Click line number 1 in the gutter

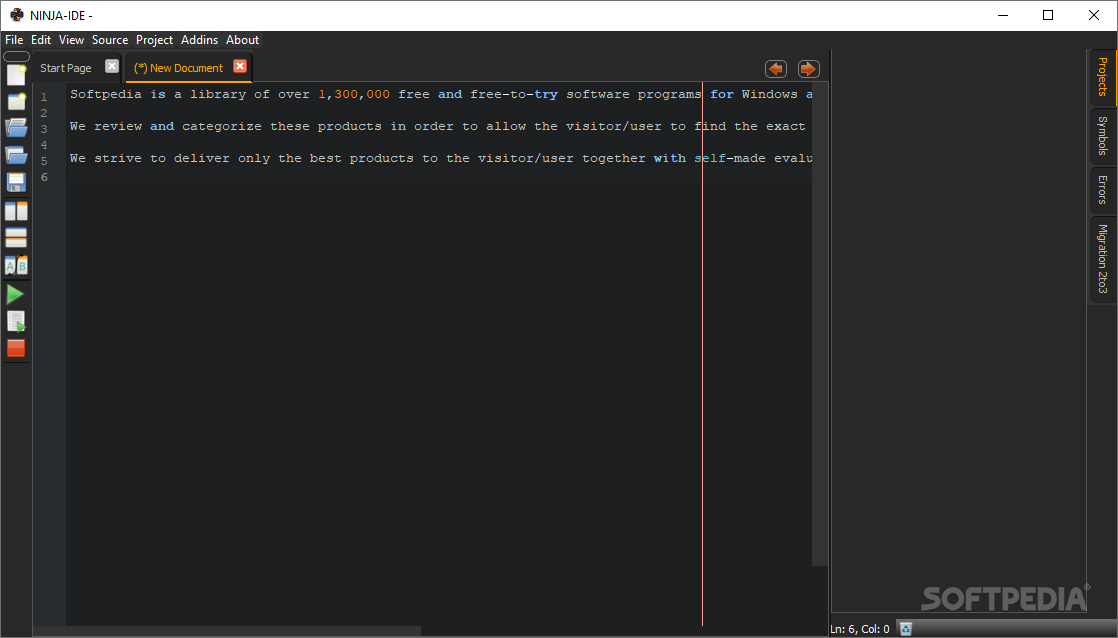coord(43,97)
